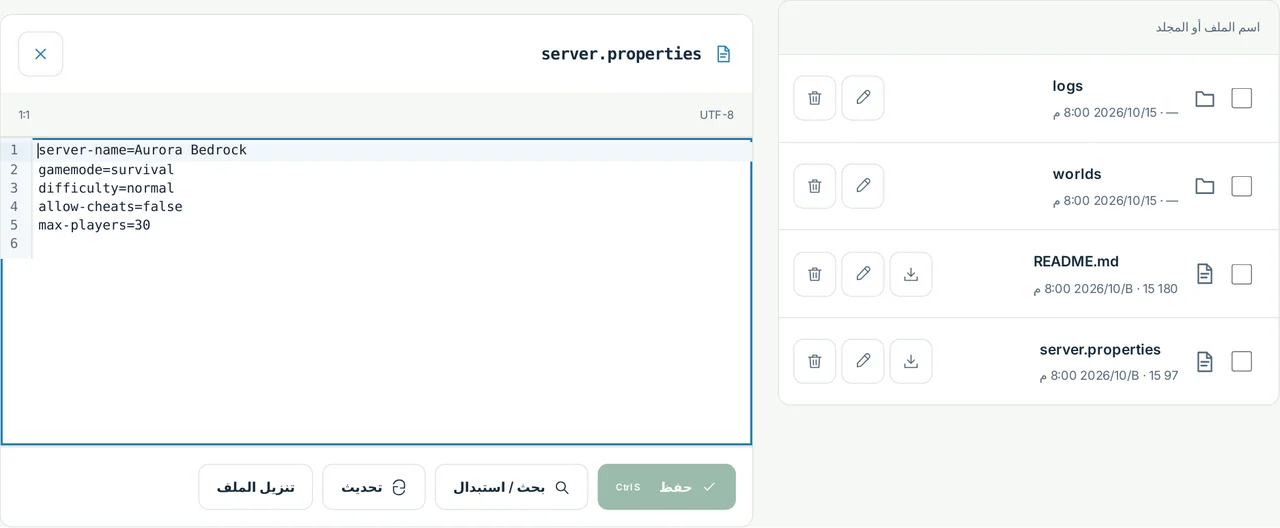Click the اسم الملف أو المجلد column header
Viewport: 1280px width, 528px height.
pos(1208,28)
